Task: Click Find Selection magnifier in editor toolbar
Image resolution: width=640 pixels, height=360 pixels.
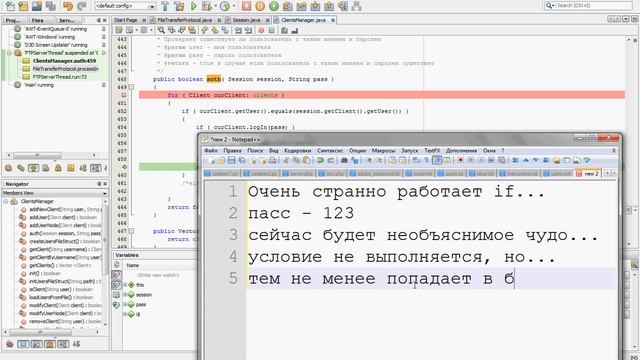Action: click(161, 30)
